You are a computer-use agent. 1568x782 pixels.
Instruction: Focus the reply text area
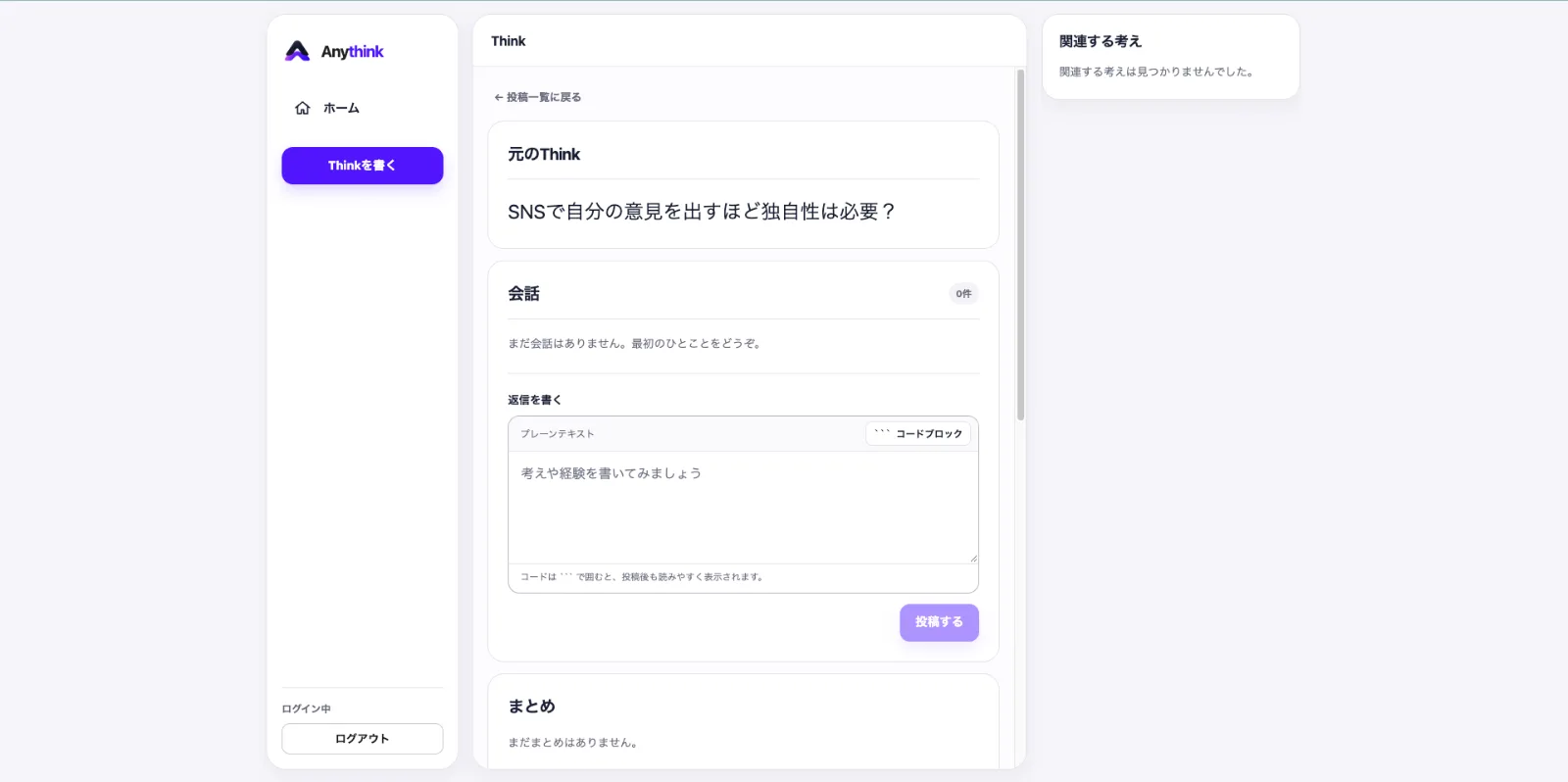(743, 507)
